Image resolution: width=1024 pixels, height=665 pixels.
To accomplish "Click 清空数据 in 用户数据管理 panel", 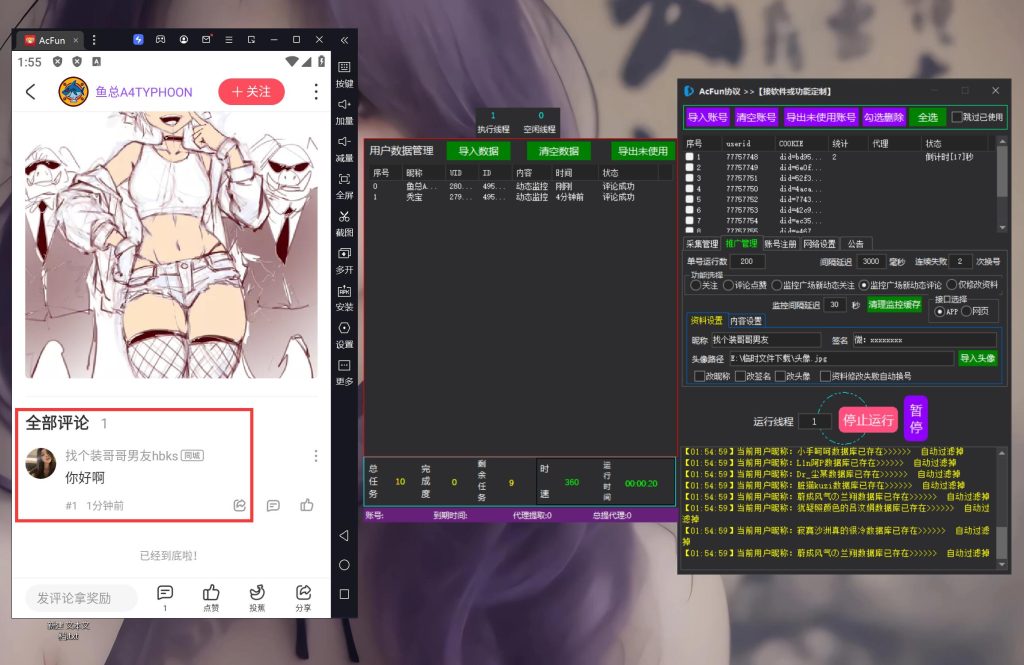I will point(559,151).
